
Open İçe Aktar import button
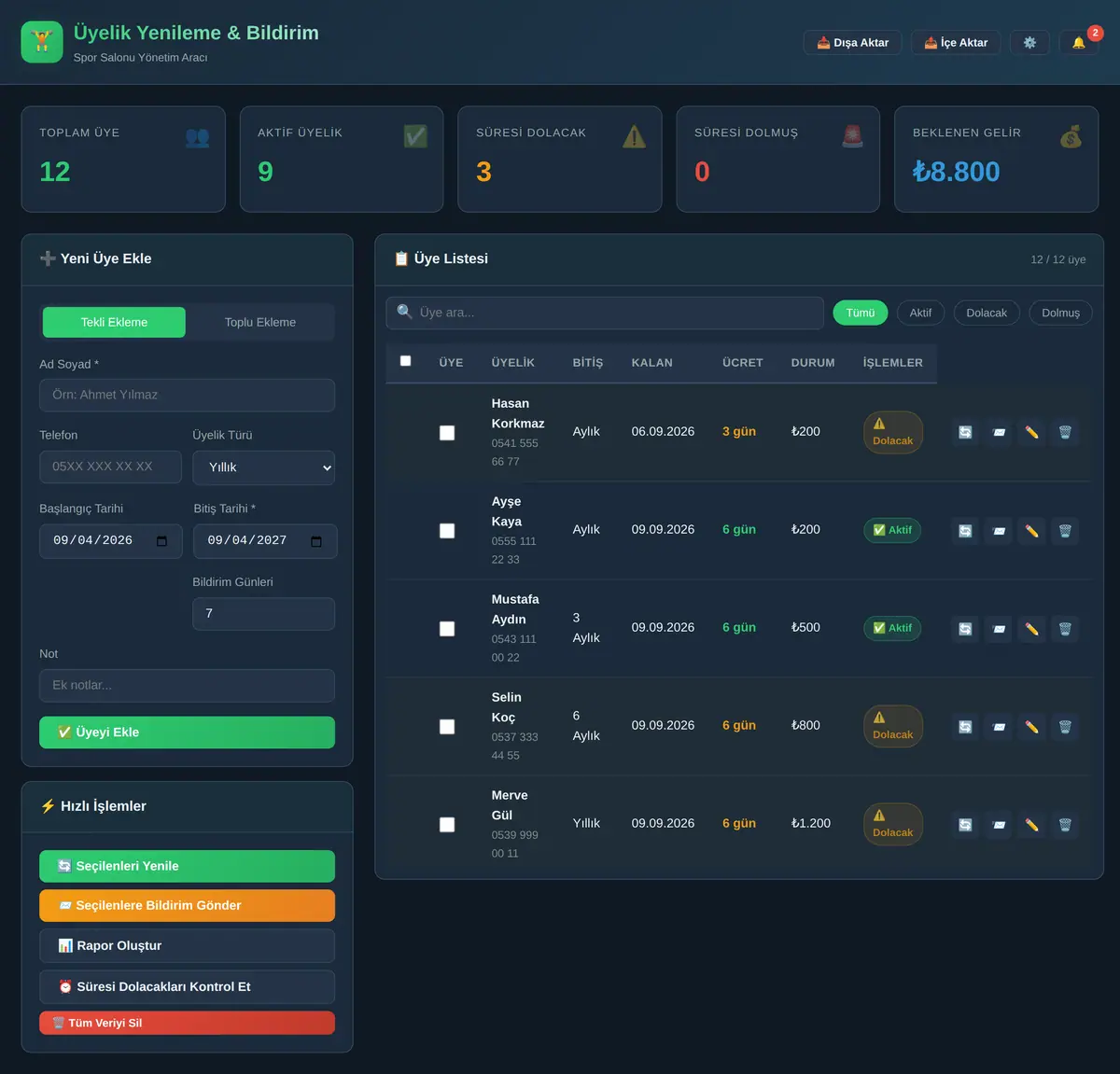coord(956,43)
